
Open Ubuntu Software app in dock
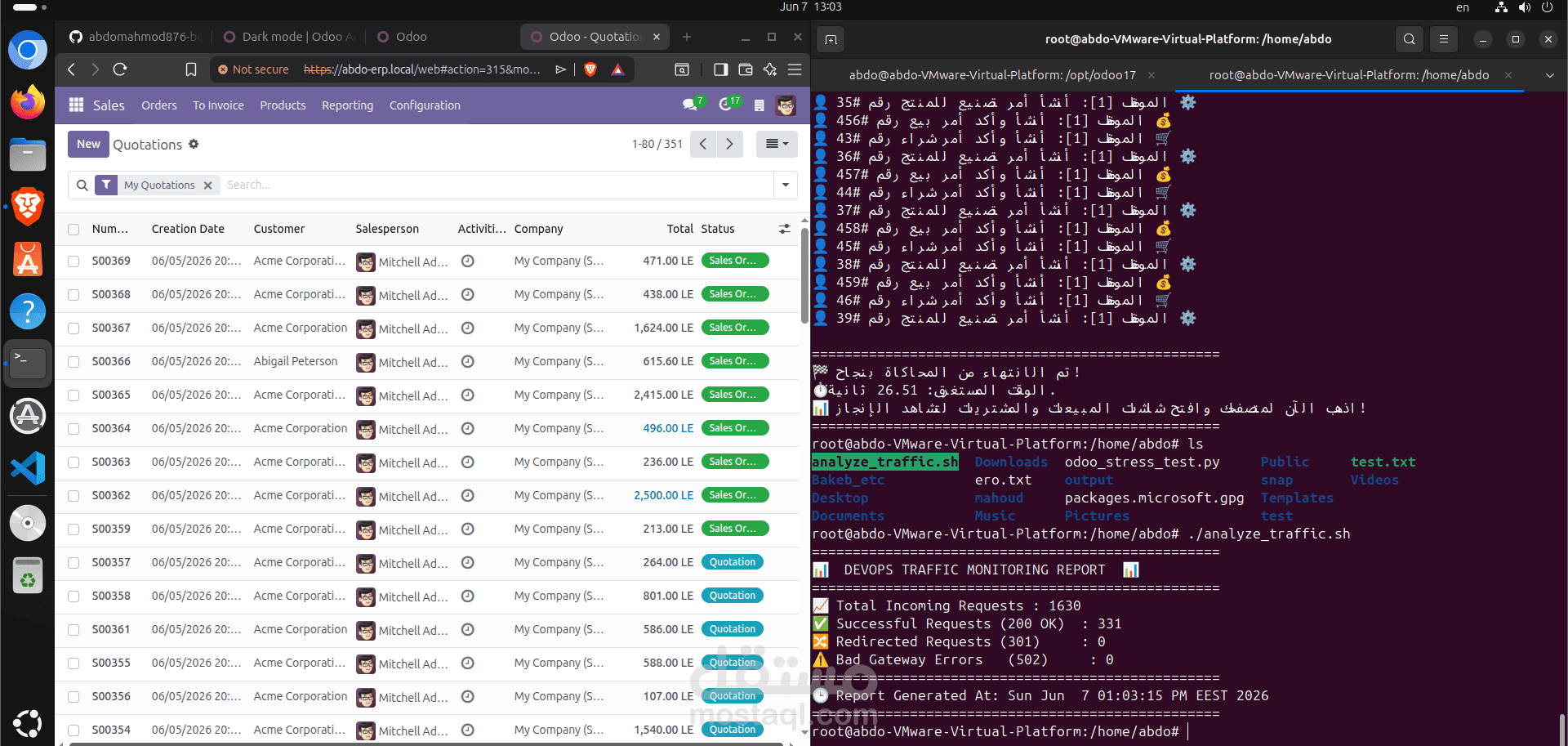(27, 259)
